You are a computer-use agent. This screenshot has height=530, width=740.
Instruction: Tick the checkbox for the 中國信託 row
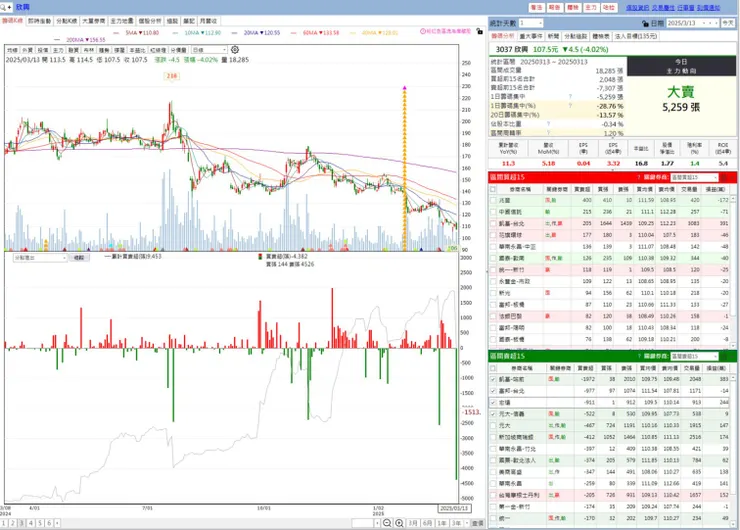pos(493,212)
